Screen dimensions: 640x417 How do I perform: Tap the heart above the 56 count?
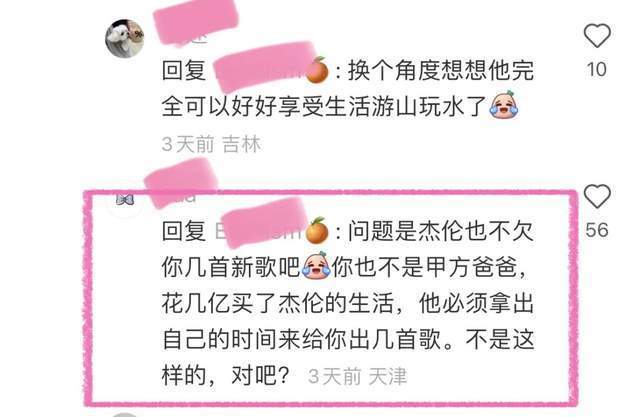(597, 196)
